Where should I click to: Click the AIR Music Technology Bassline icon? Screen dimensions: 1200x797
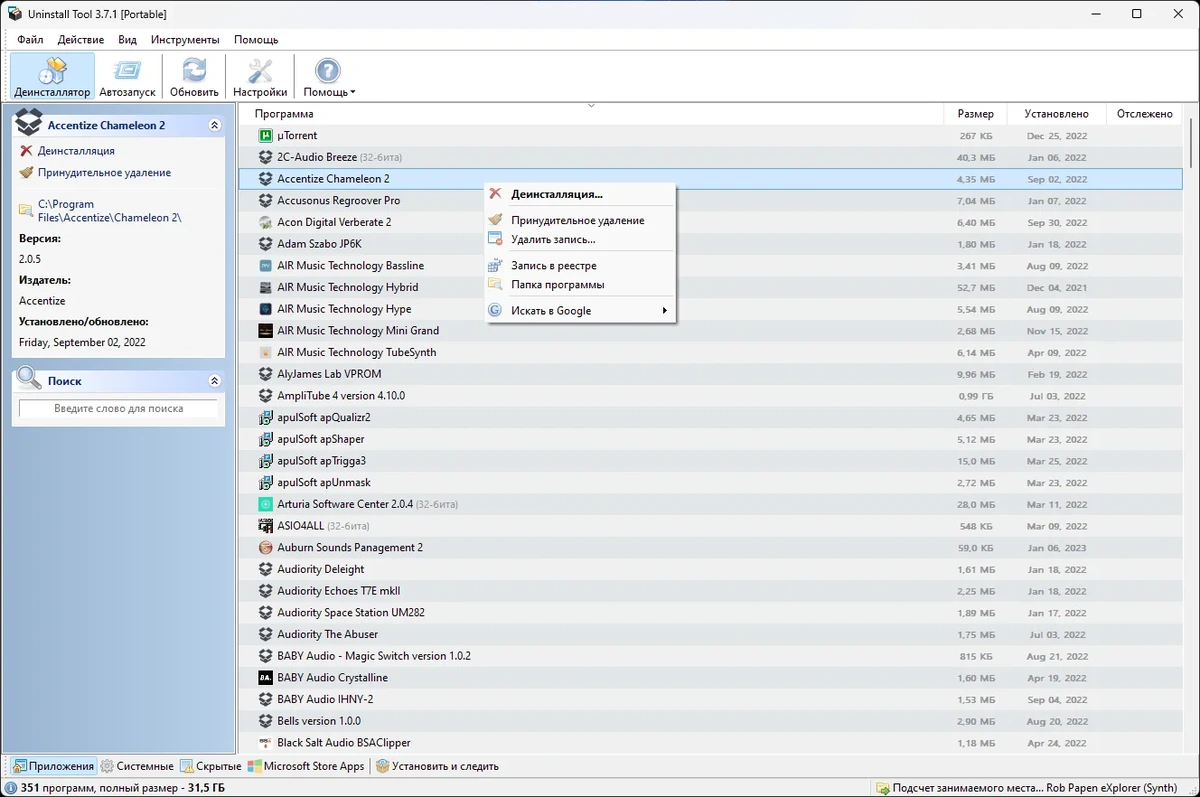265,266
